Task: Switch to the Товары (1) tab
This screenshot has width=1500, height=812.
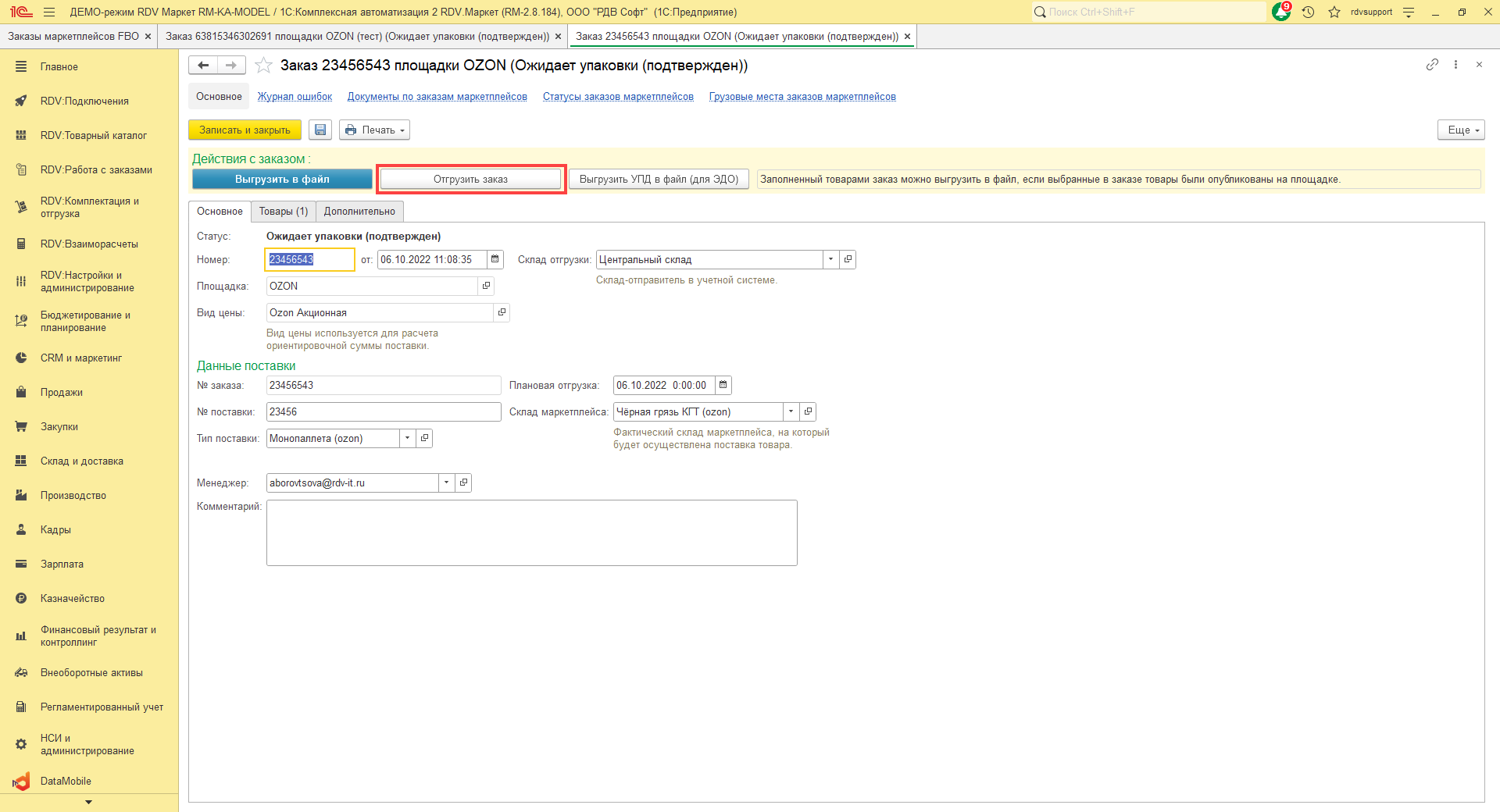Action: pyautogui.click(x=284, y=212)
